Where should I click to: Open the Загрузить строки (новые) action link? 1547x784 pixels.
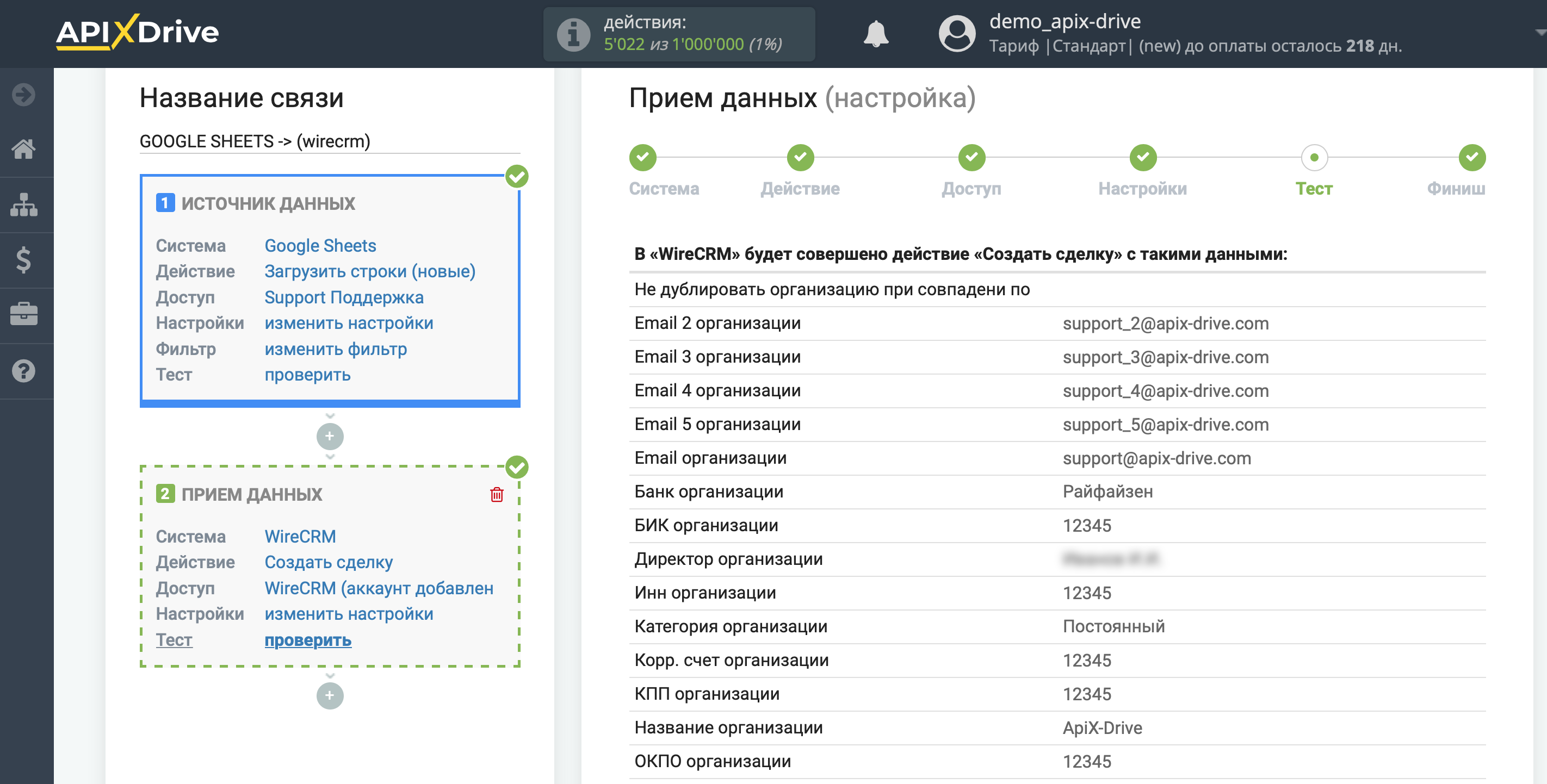(370, 271)
